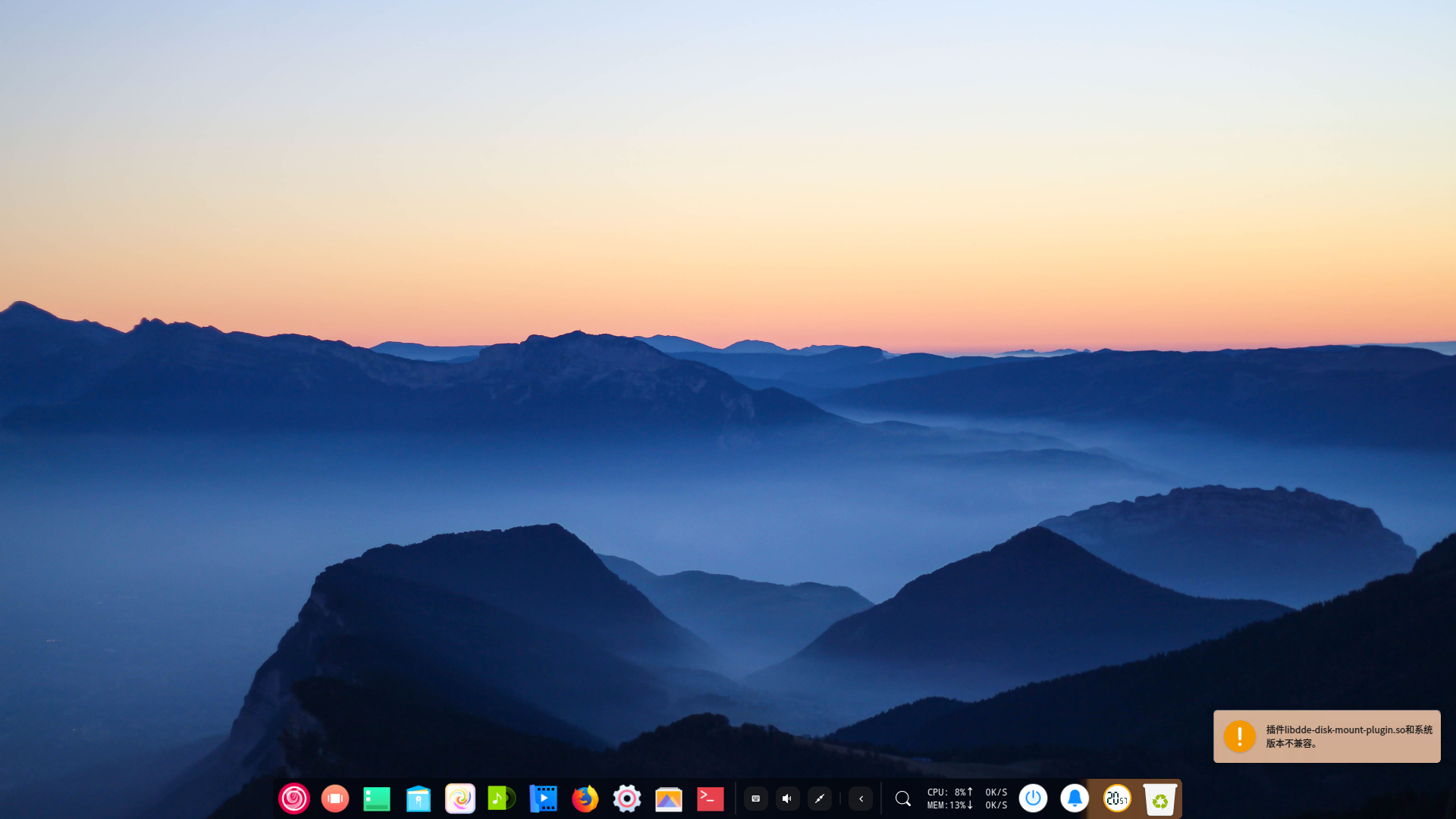Click the CPU and MEM monitor
Viewport: 1456px width, 819px height.
tap(950, 799)
